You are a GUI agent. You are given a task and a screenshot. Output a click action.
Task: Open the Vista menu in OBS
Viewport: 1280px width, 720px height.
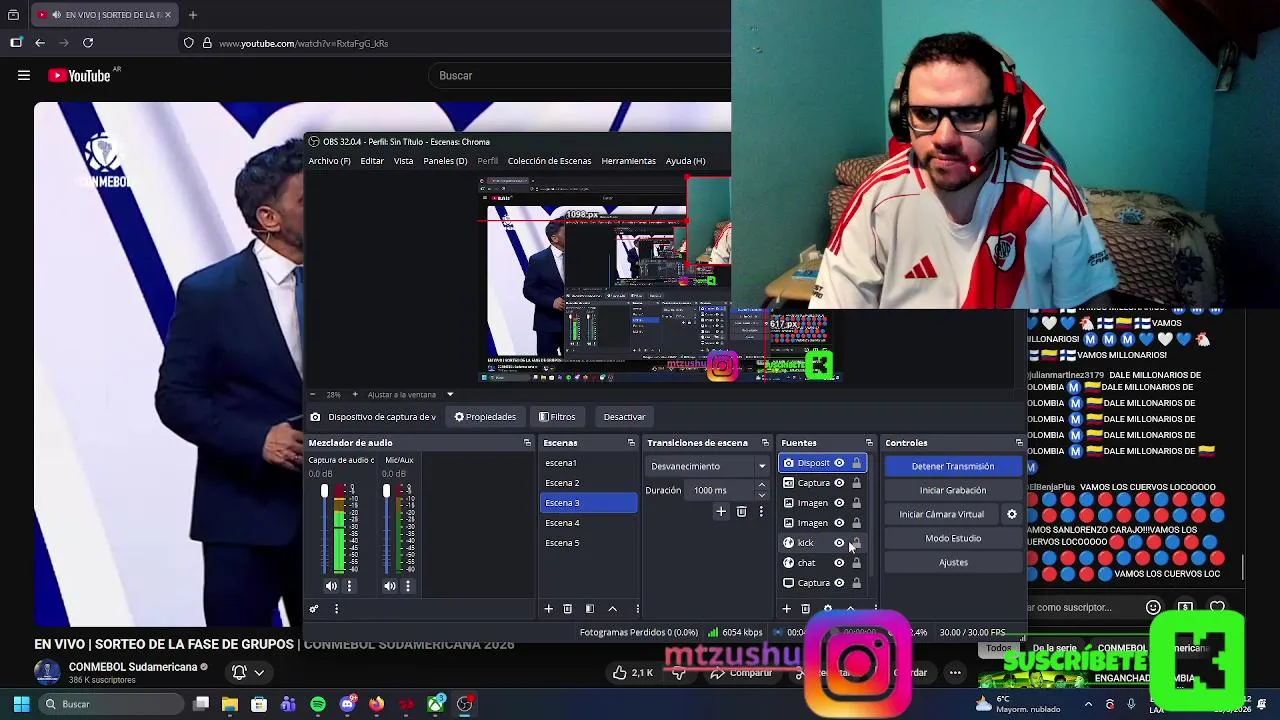click(403, 161)
